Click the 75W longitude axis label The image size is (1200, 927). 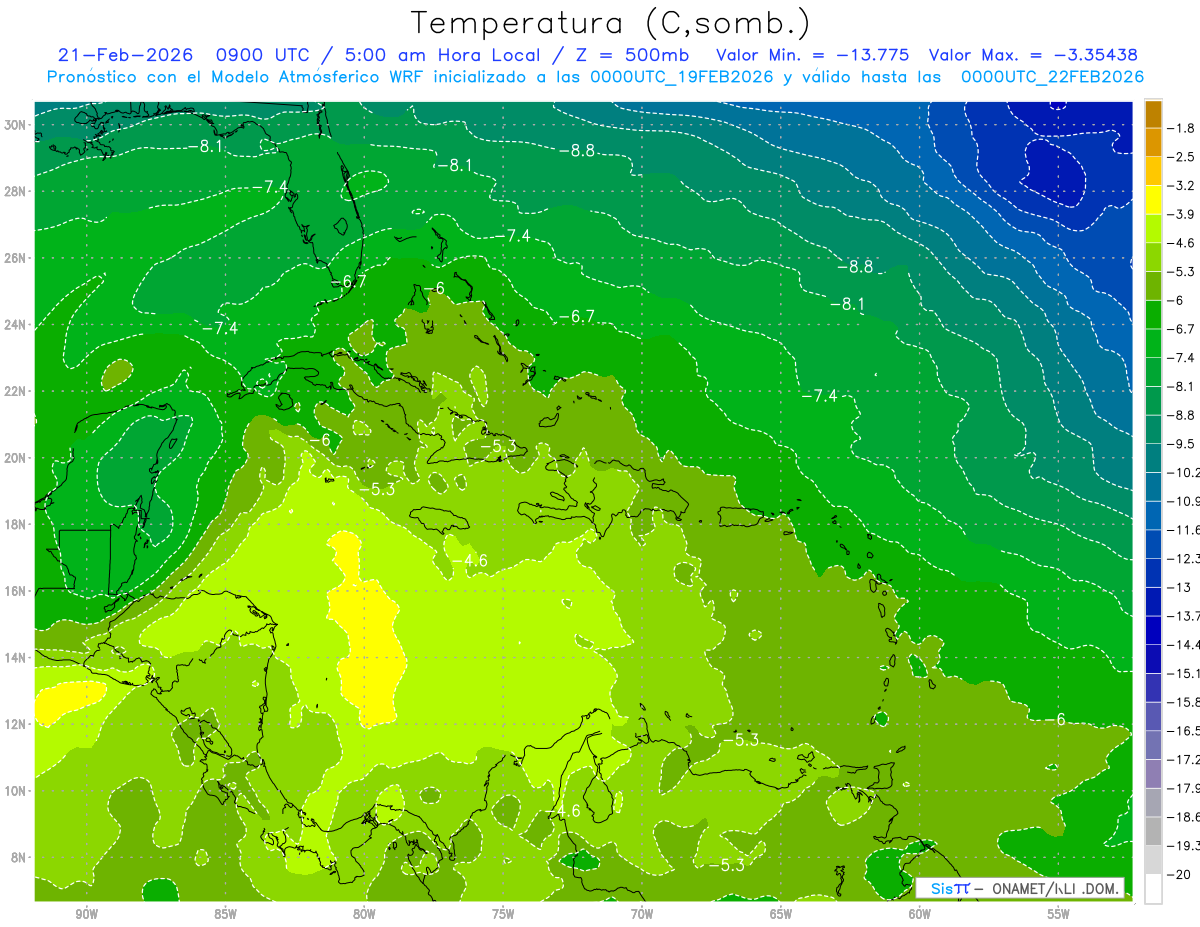tap(503, 914)
